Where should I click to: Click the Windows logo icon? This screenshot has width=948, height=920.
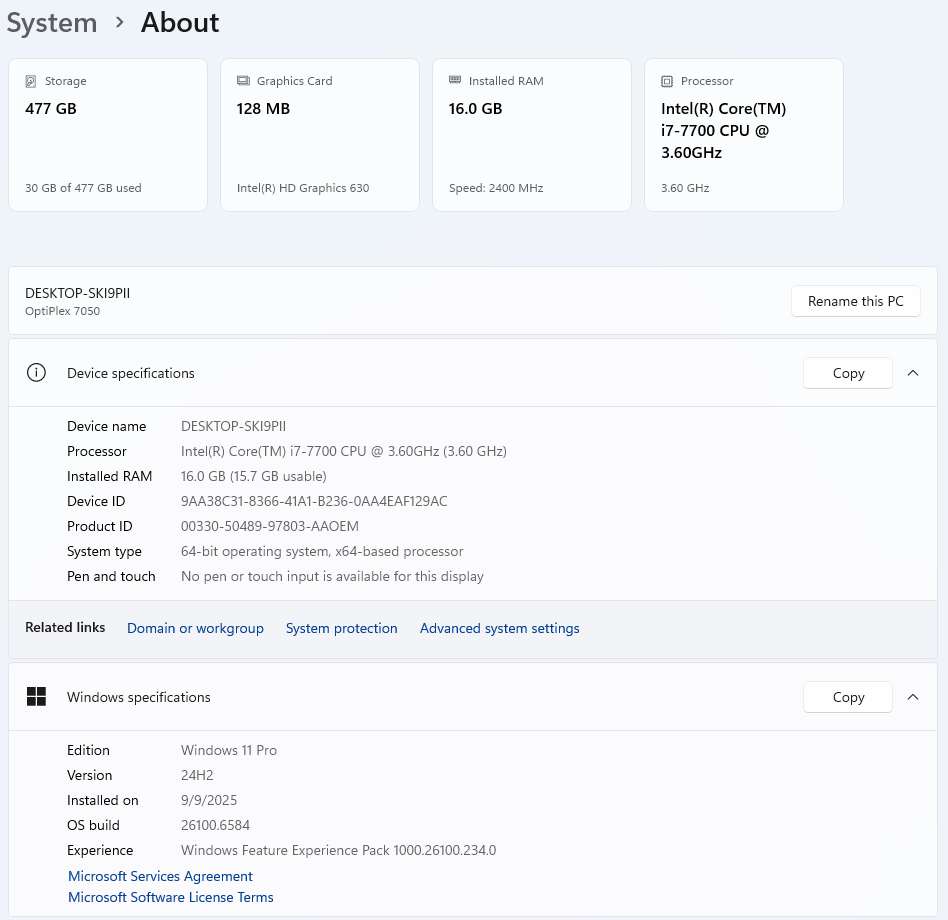tap(37, 697)
